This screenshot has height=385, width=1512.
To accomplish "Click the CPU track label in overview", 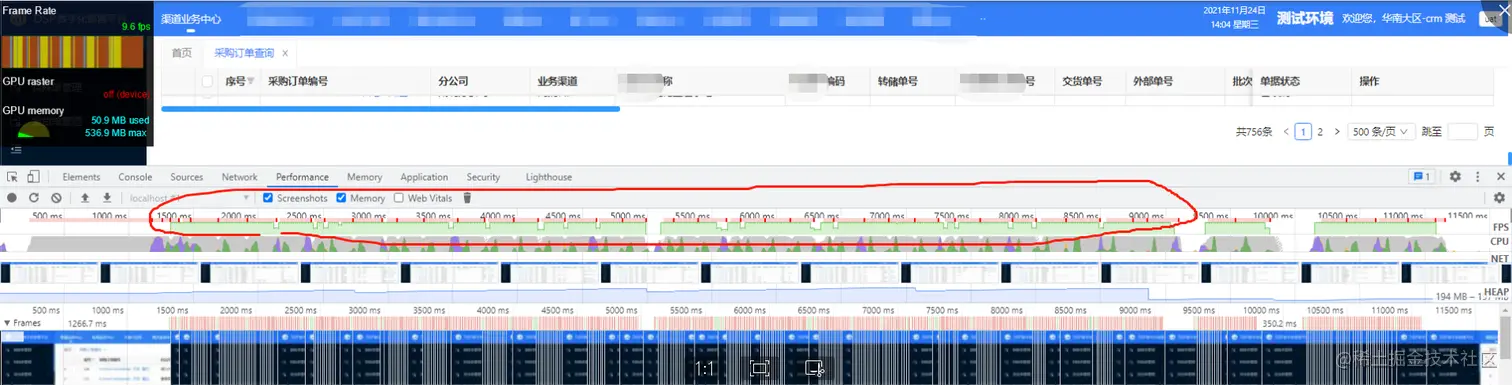I will point(1499,241).
